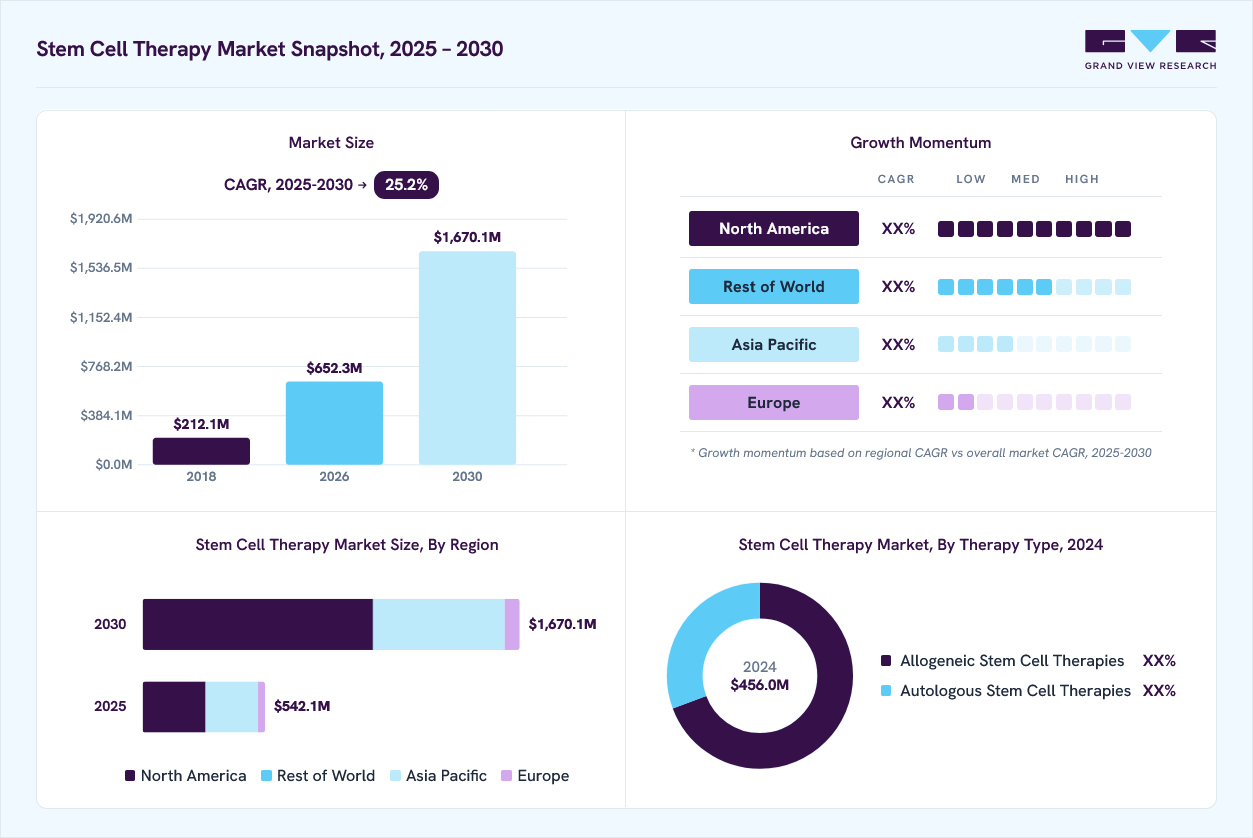Viewport: 1253px width, 838px height.
Task: Click the $1,670.1M label above 2030 bar
Action: (x=467, y=237)
